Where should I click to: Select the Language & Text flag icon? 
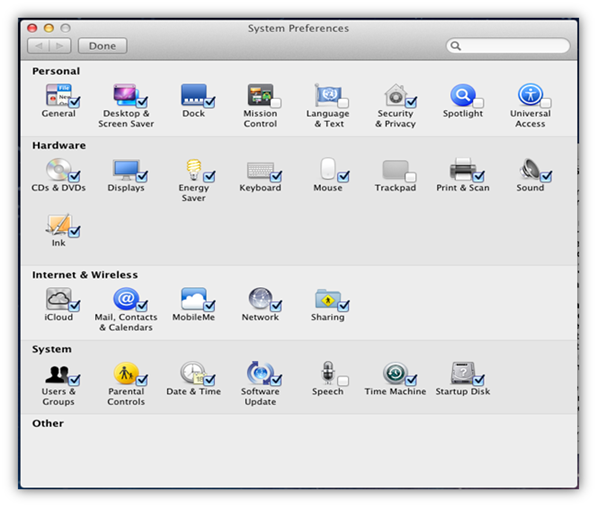(327, 95)
